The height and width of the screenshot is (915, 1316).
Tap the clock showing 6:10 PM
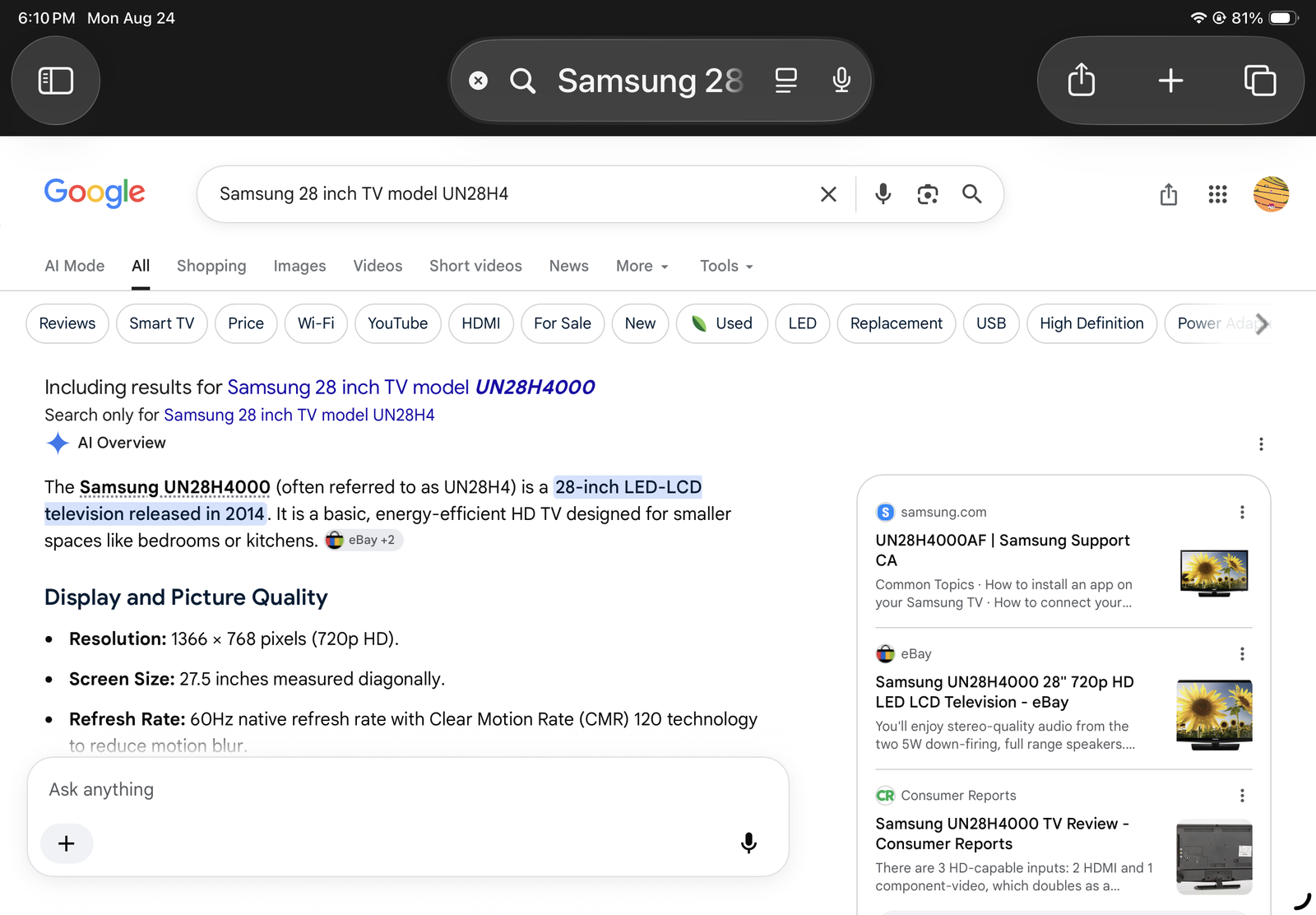46,18
